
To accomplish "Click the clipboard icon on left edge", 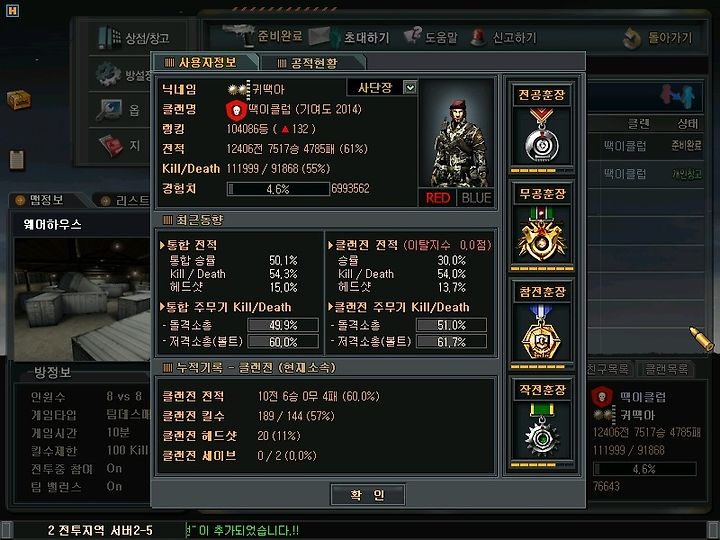I will [x=17, y=159].
